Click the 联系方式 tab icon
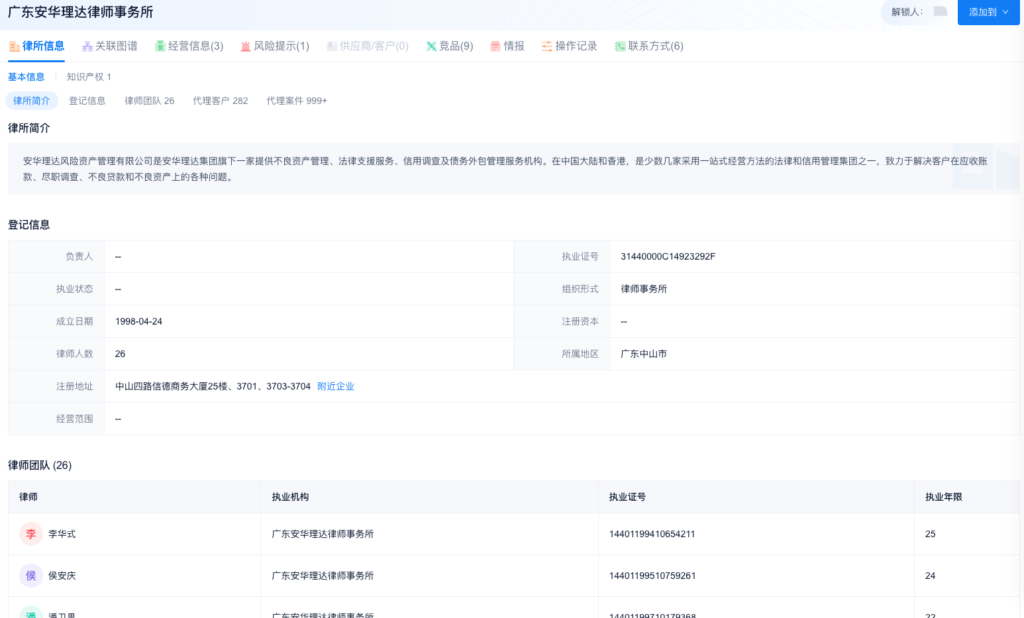The image size is (1024, 618). point(620,46)
